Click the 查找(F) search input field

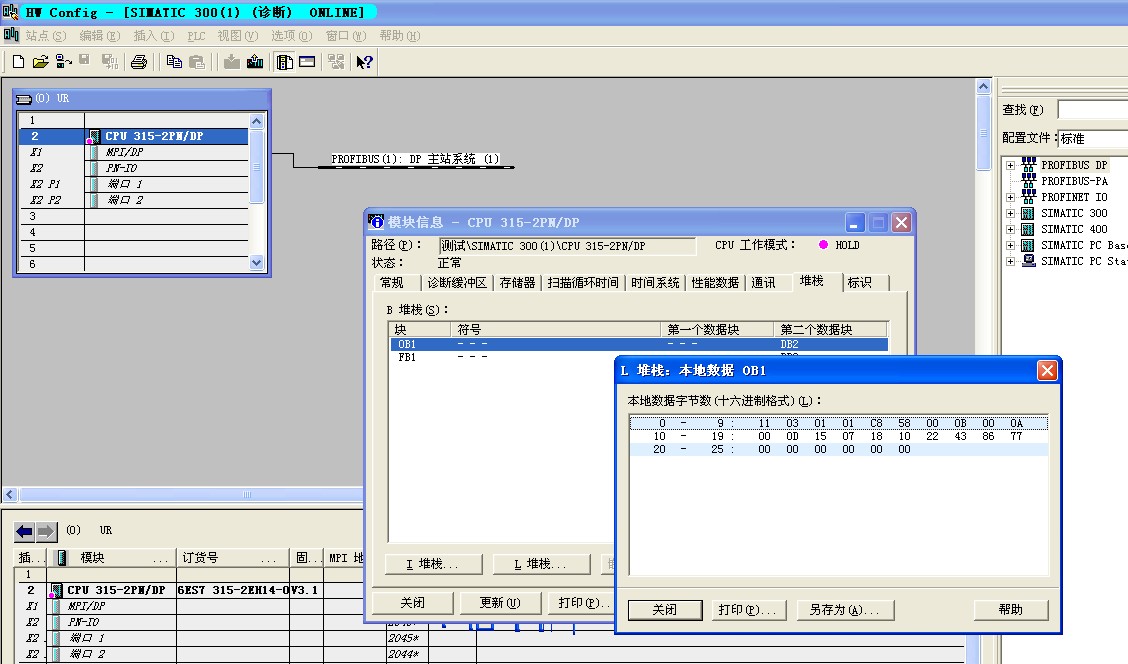(1093, 109)
